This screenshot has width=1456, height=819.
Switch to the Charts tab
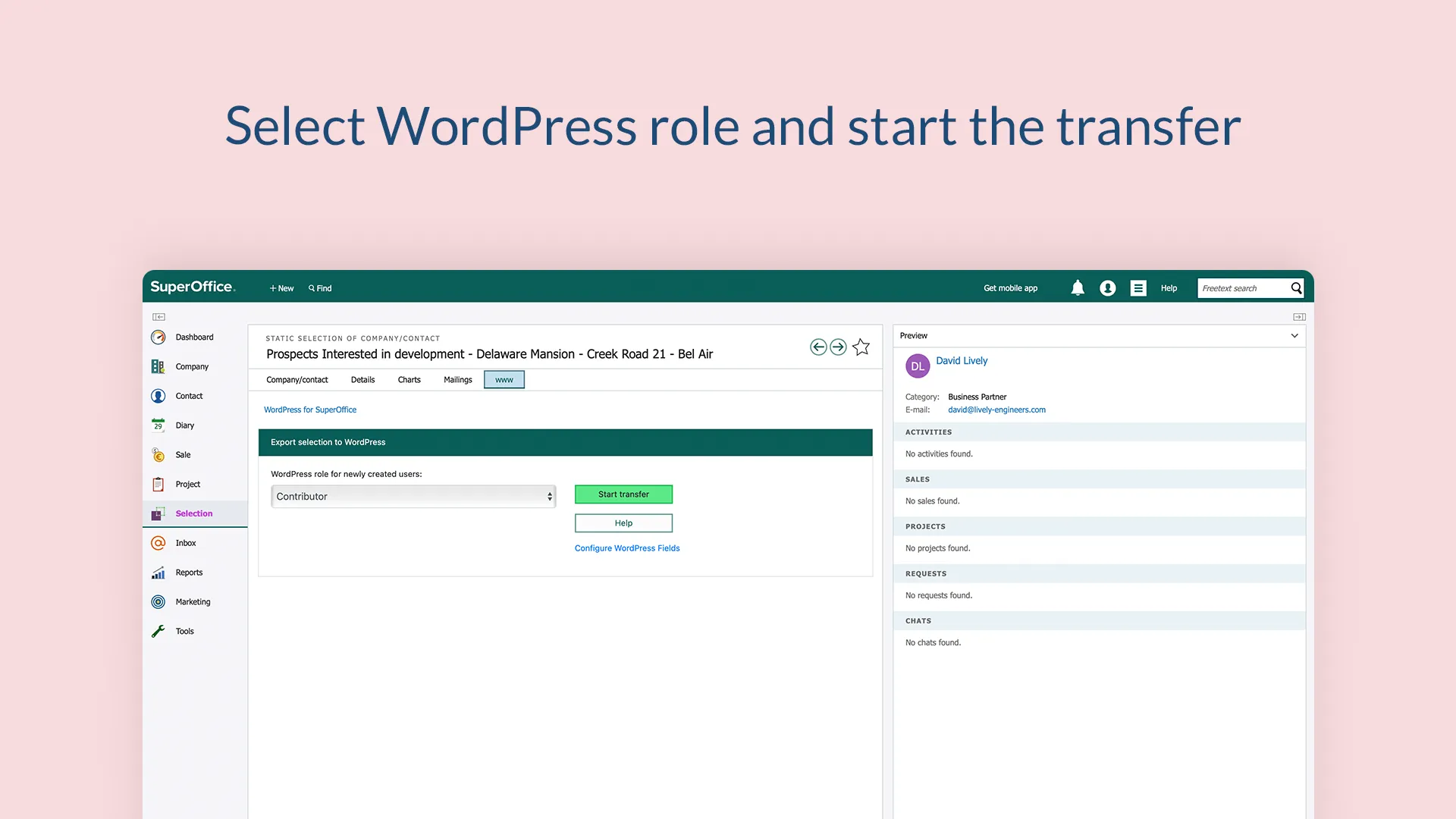coord(409,380)
